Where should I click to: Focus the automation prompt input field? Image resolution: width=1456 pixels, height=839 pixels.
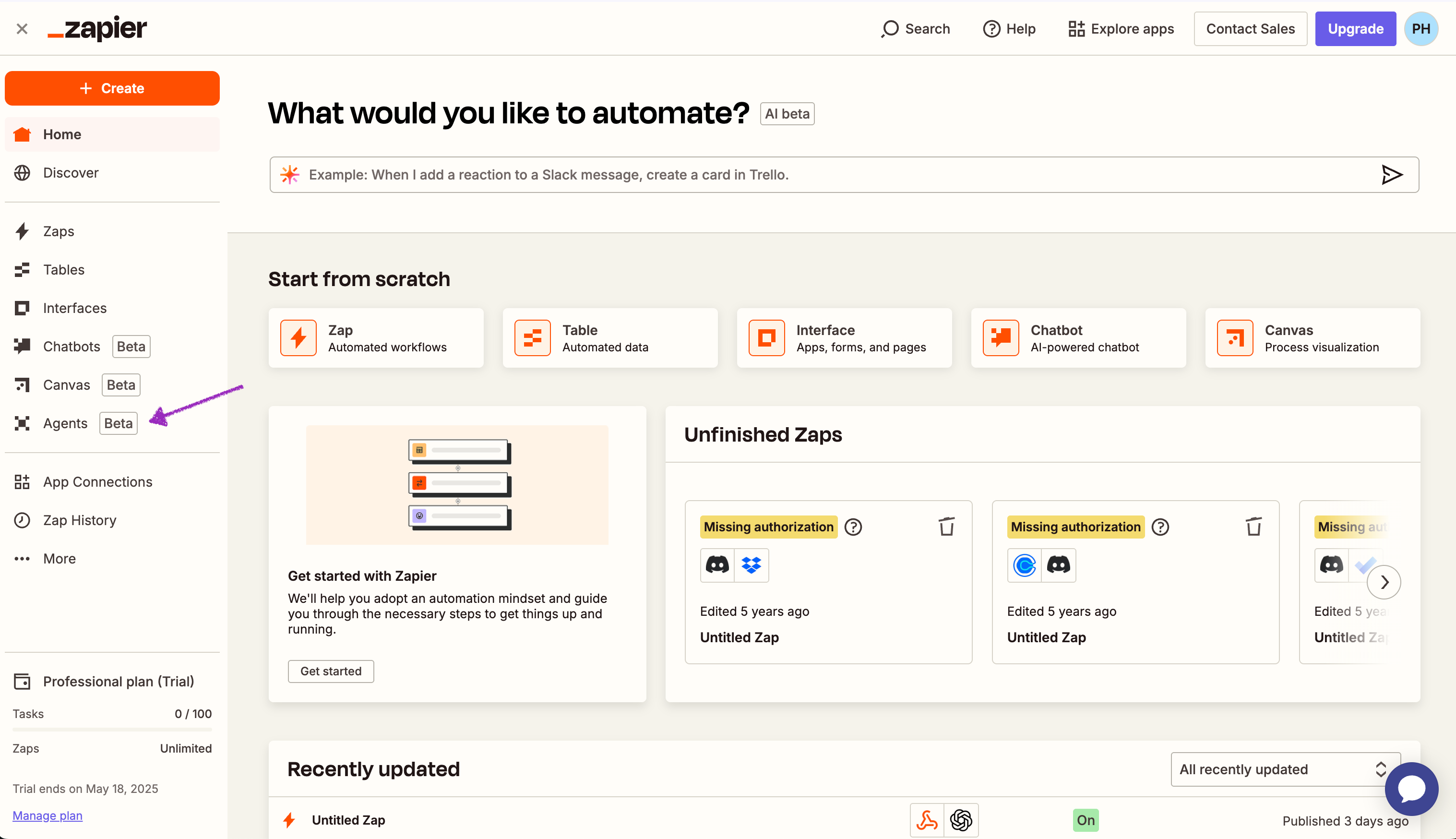(806, 175)
